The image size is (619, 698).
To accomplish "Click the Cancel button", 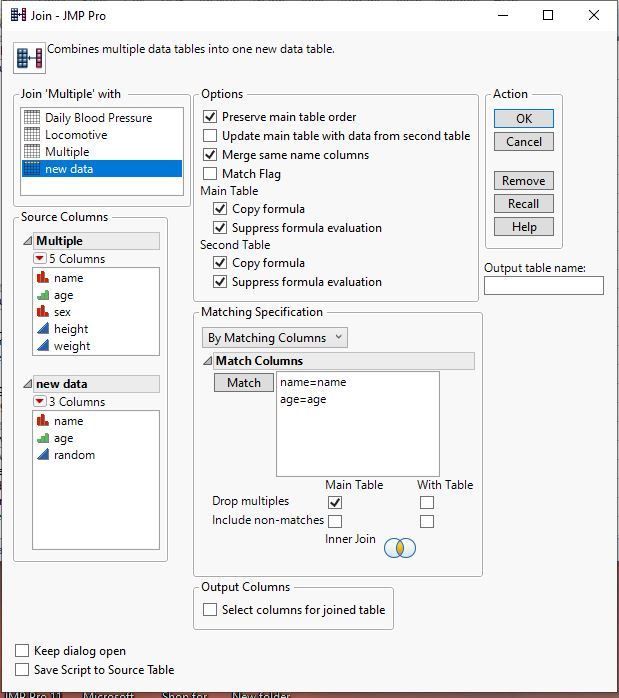I will (x=524, y=142).
